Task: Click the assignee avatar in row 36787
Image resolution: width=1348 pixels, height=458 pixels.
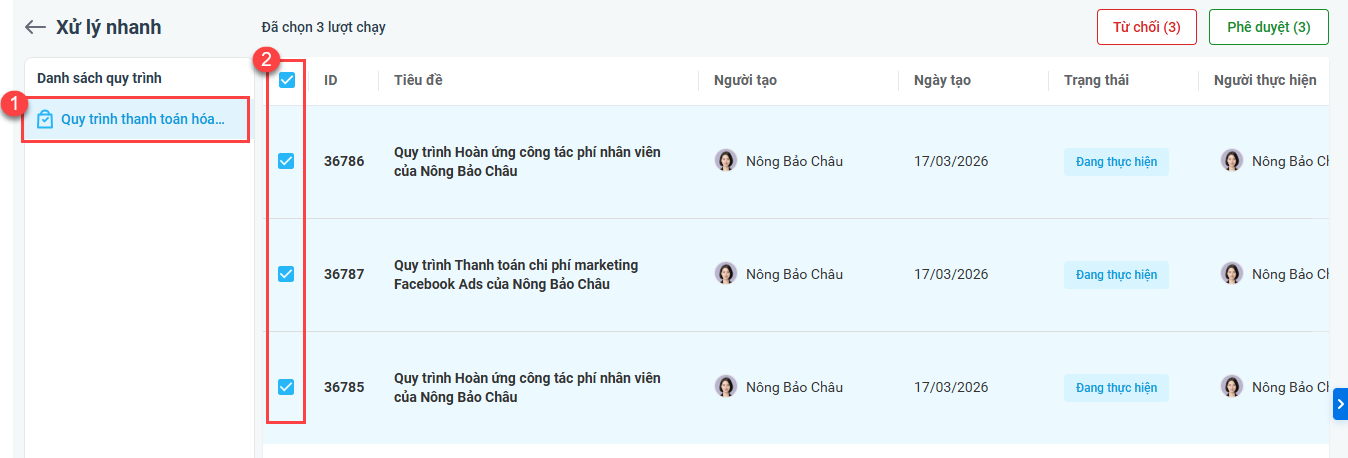Action: [1232, 273]
